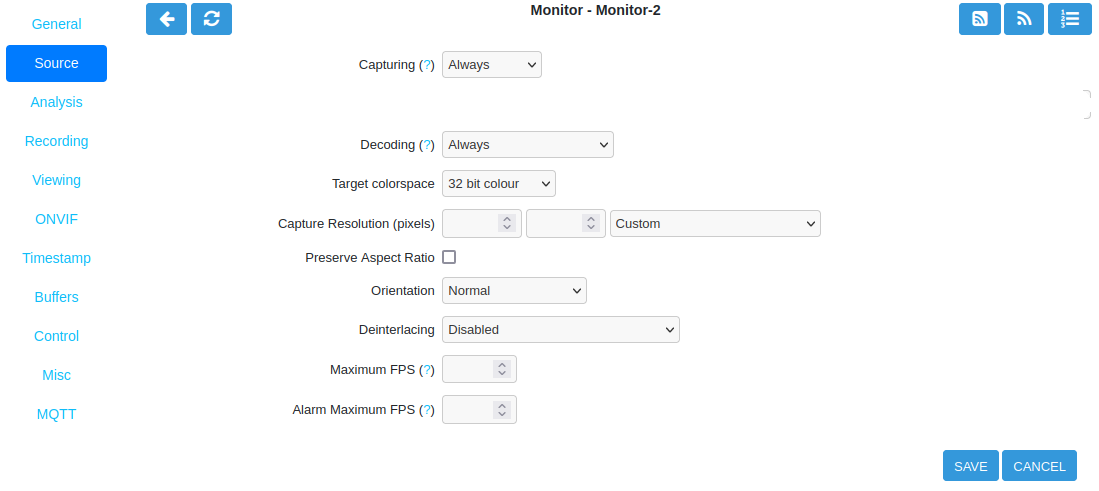Click the square RSS feed icon button
This screenshot has height=491, width=1099.
click(x=980, y=19)
